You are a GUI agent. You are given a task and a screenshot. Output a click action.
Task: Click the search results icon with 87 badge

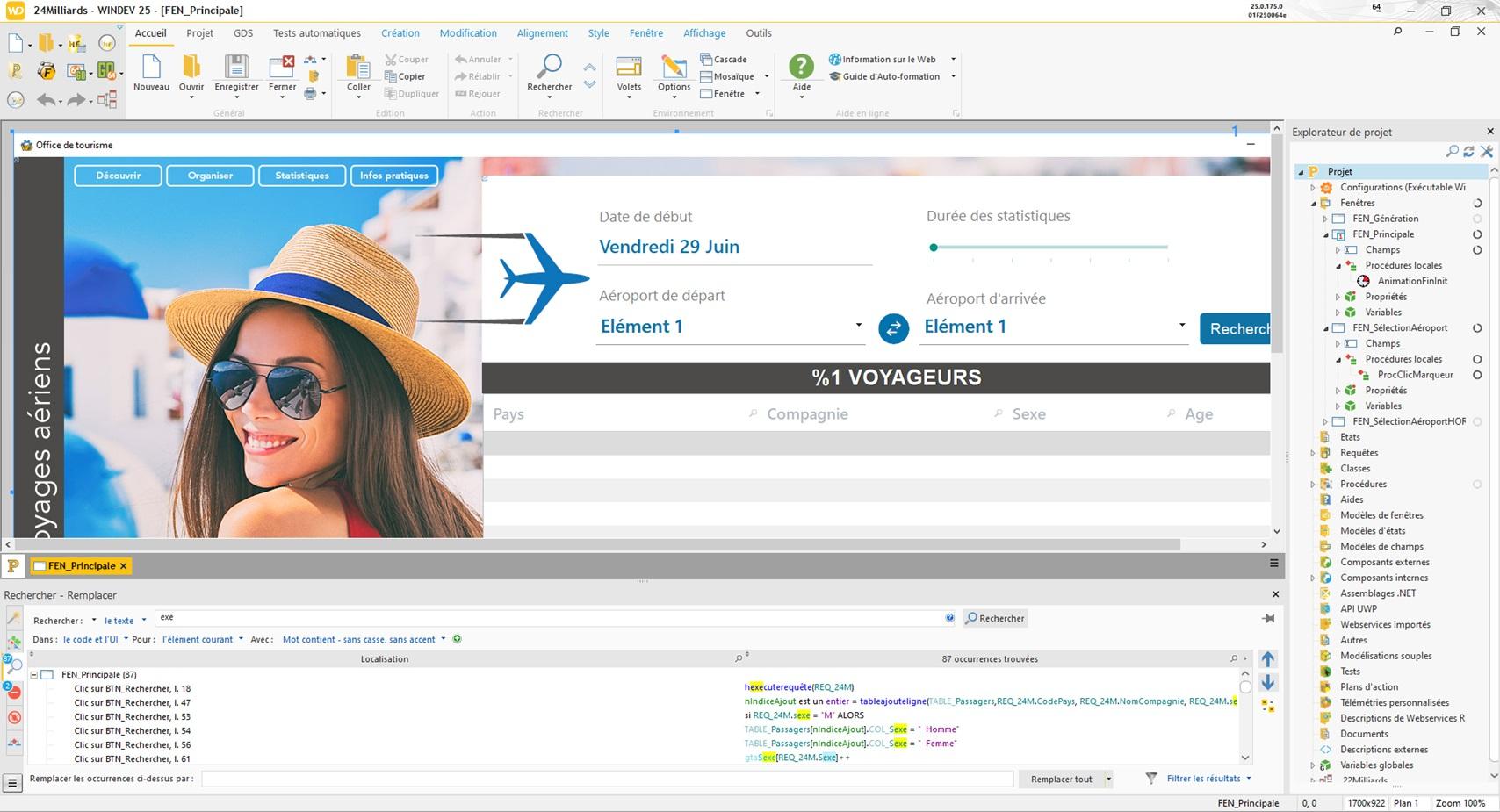pyautogui.click(x=12, y=665)
